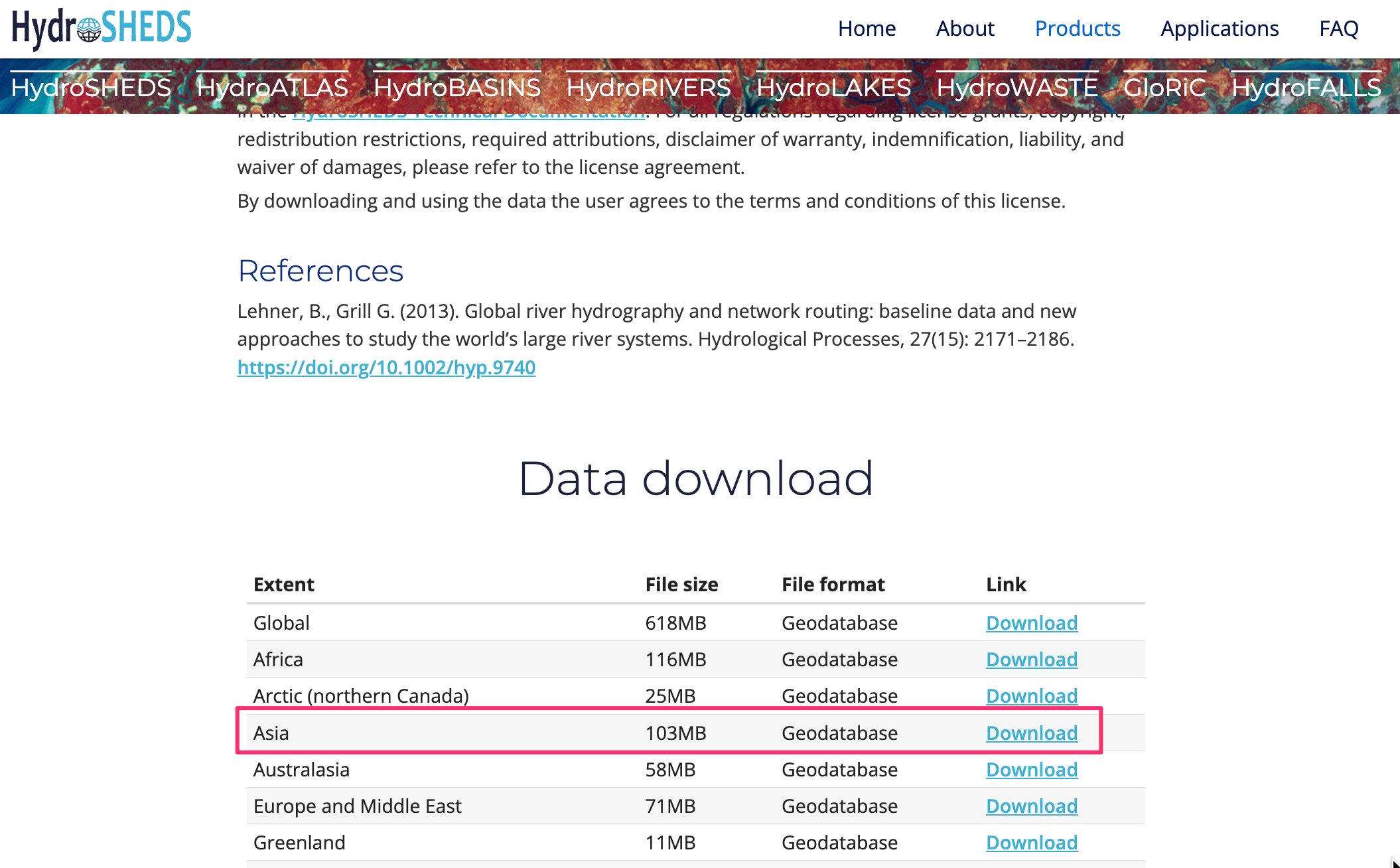This screenshot has width=1400, height=868.
Task: Switch to the HydroSHEDS product tab
Action: (x=91, y=88)
